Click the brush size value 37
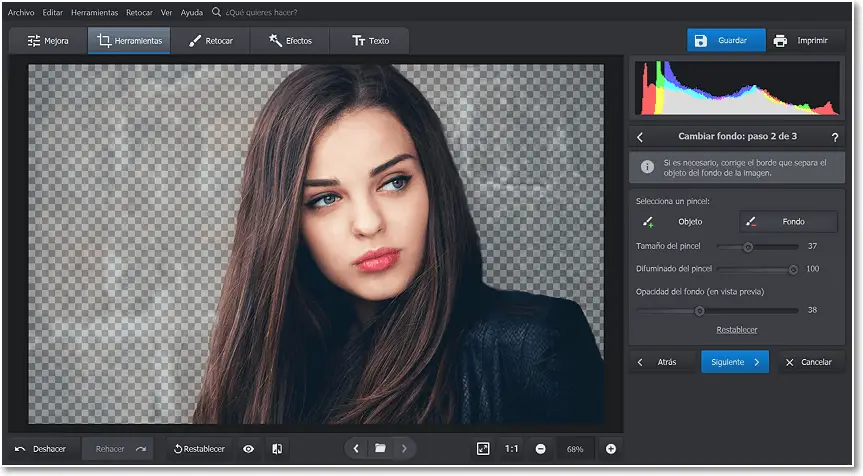 [812, 246]
